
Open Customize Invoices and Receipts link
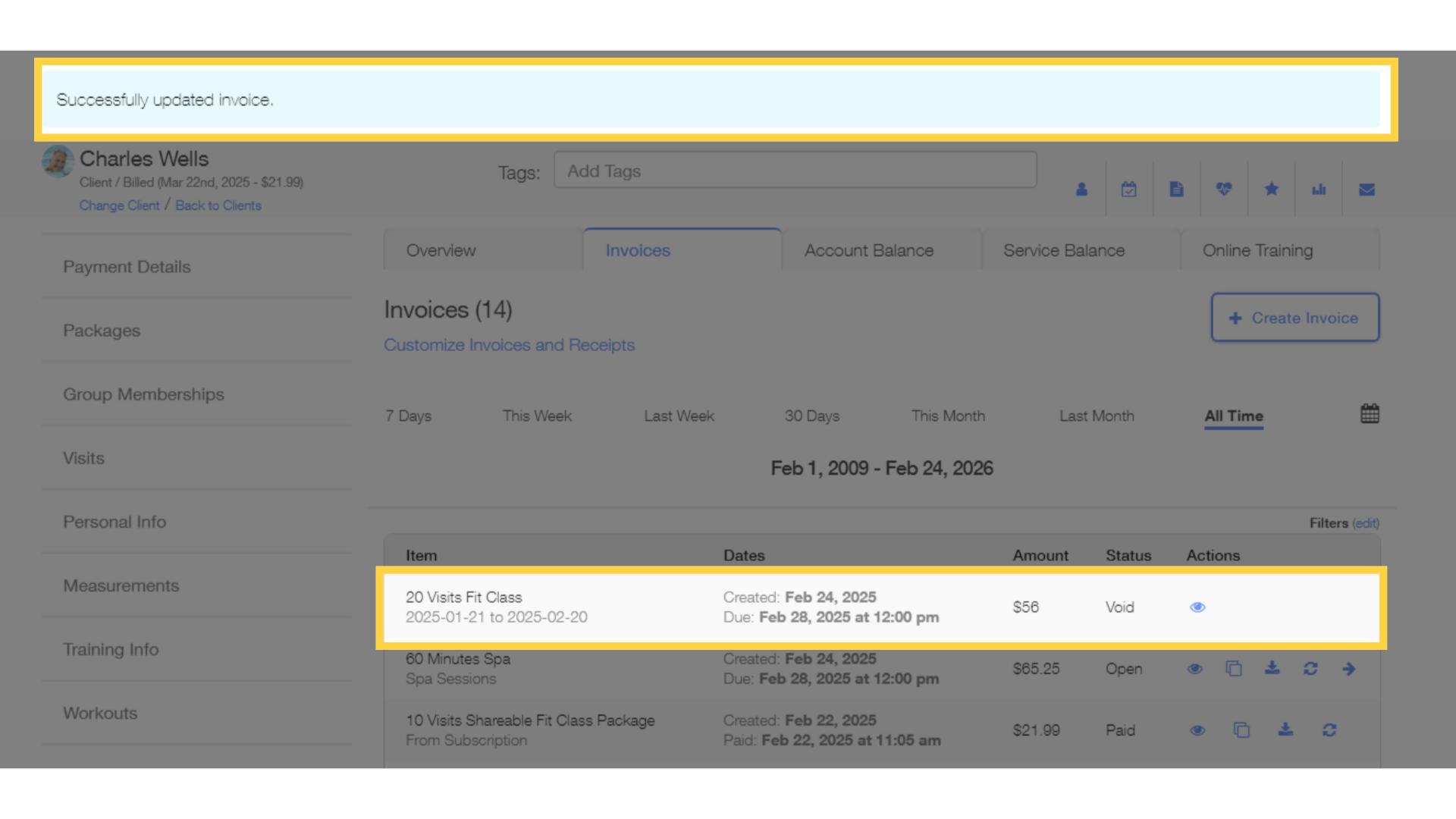tap(509, 345)
